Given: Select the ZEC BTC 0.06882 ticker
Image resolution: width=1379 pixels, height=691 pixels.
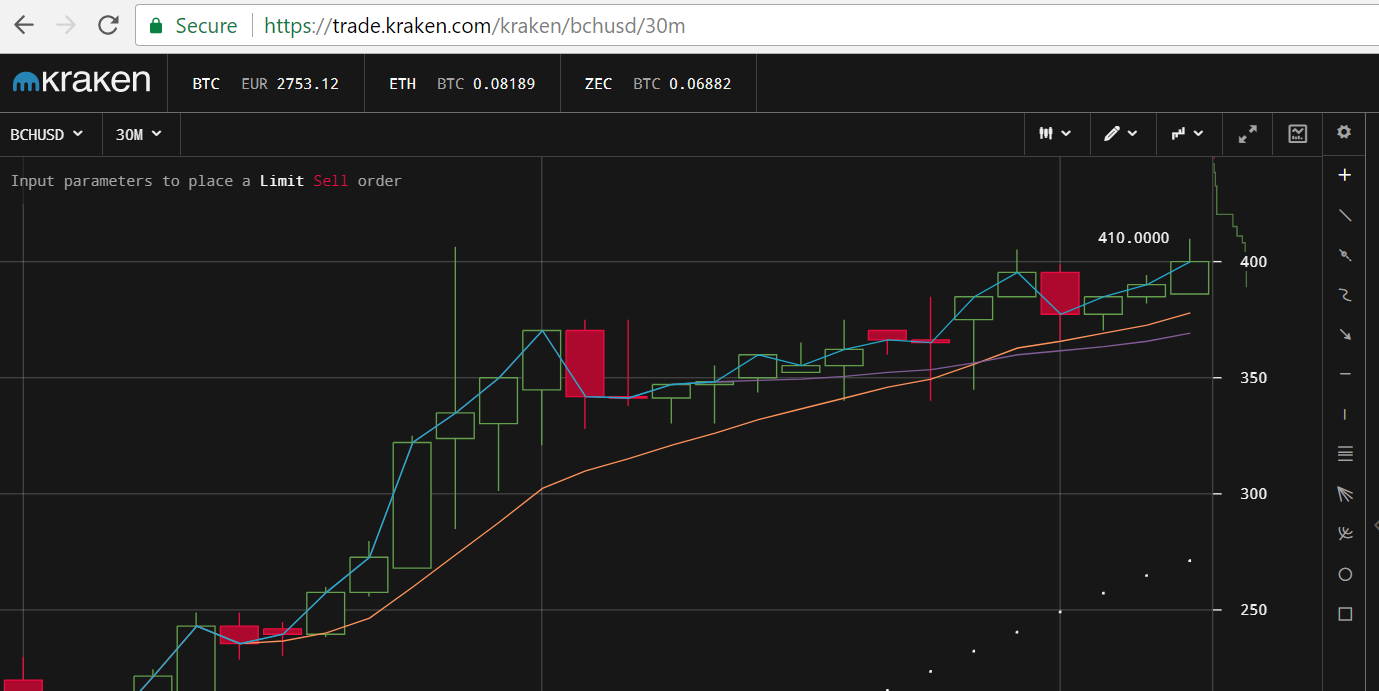Looking at the screenshot, I should click(658, 84).
